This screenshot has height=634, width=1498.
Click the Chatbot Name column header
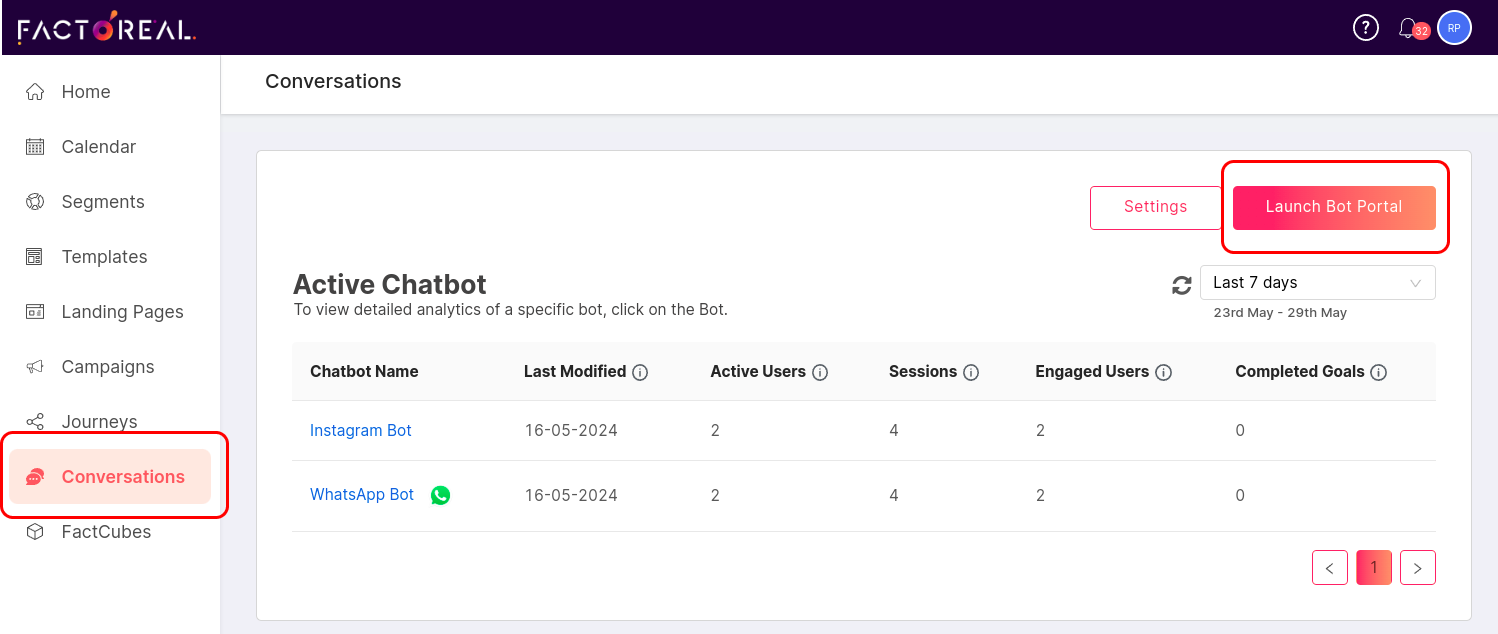[364, 372]
